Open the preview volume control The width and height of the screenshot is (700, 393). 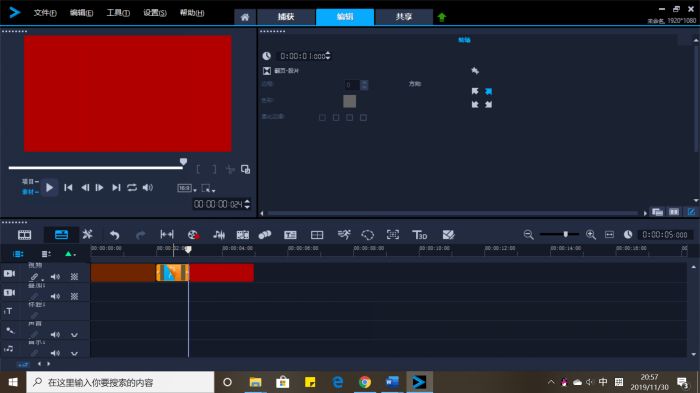coord(147,188)
